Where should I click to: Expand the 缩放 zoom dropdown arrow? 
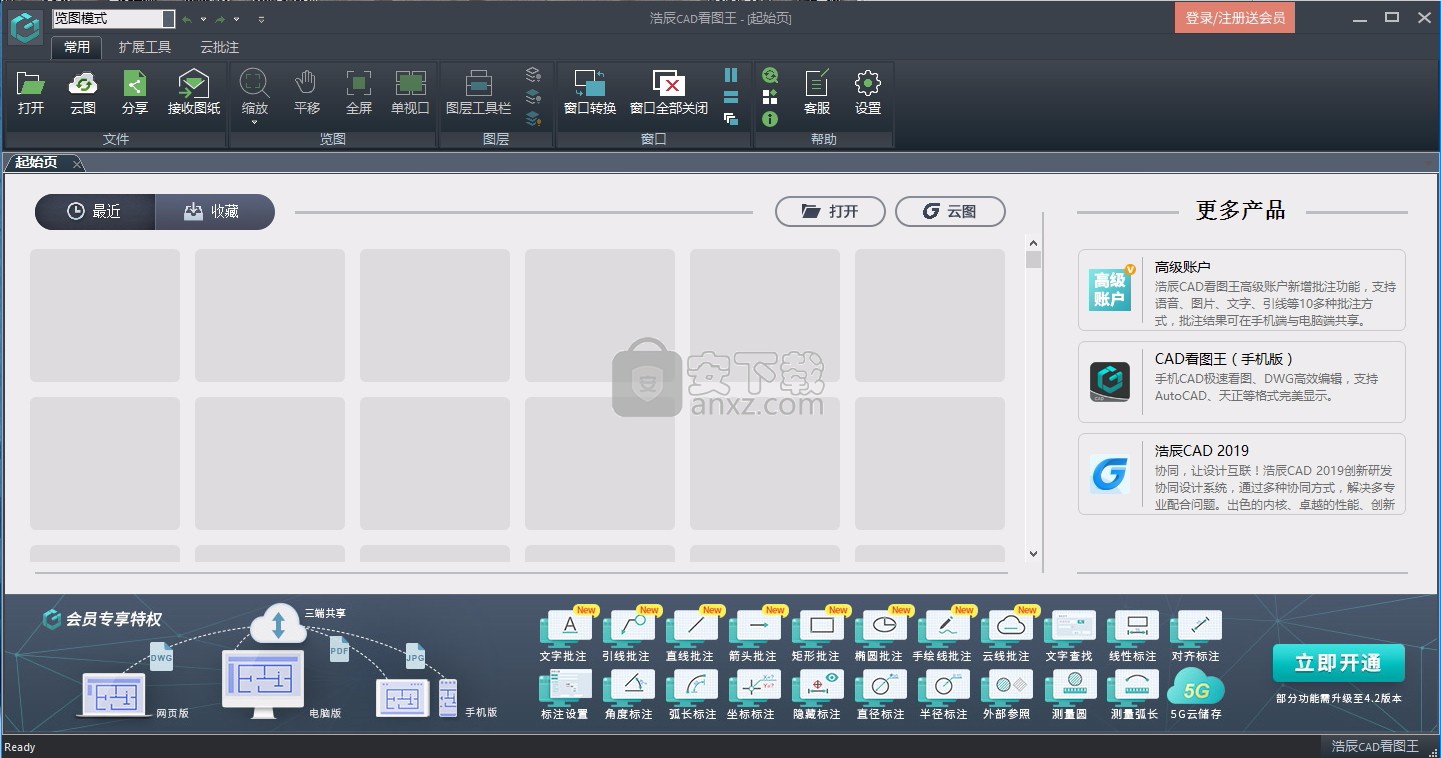254,122
